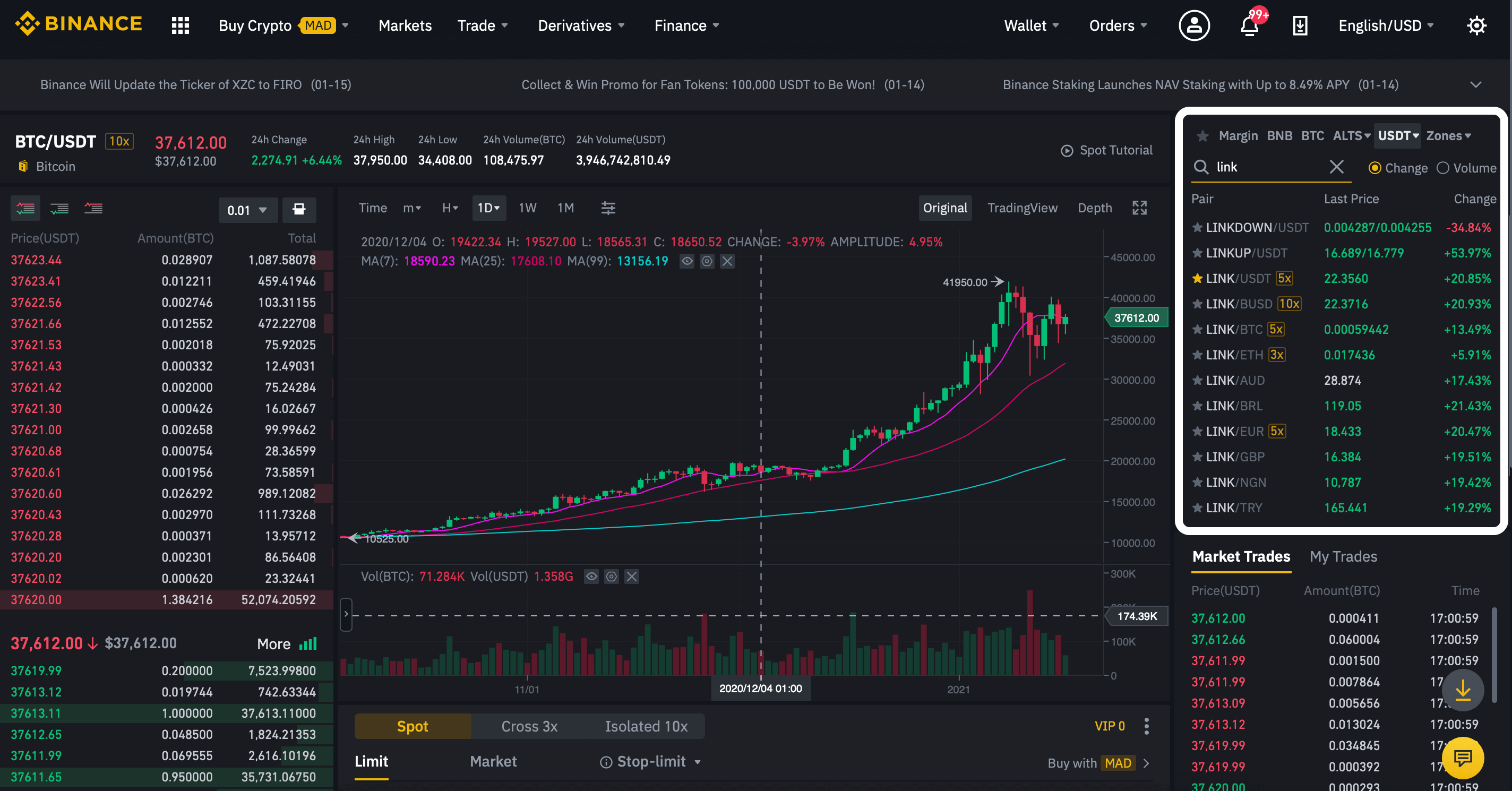The image size is (1512, 791).
Task: Expand the Trade menu dropdown
Action: (482, 25)
